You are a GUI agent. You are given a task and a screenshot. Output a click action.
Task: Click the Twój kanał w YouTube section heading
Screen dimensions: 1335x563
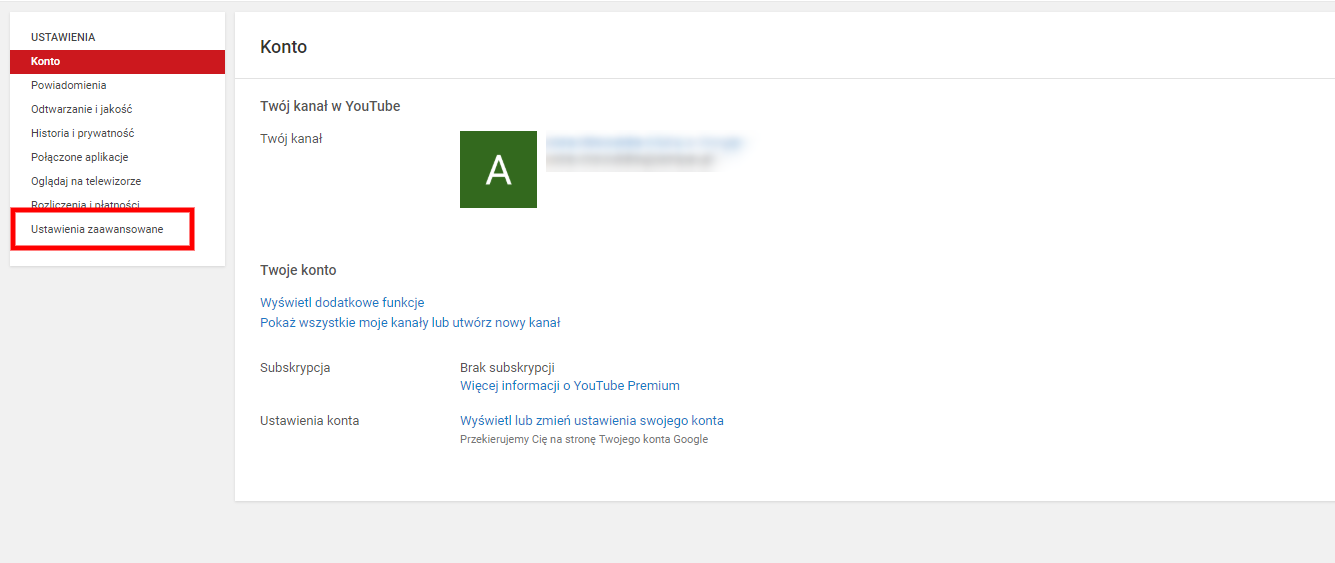coord(330,106)
